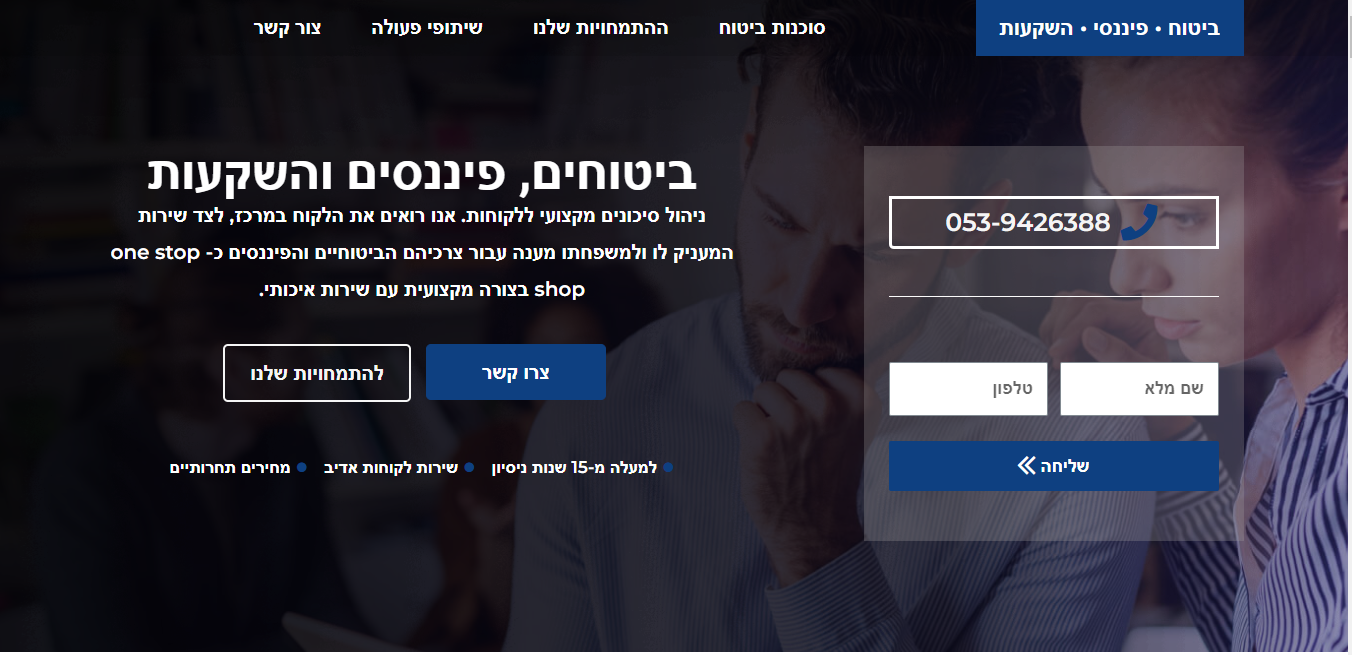Focus the טלפון input field
Image resolution: width=1352 pixels, height=655 pixels.
[x=968, y=389]
